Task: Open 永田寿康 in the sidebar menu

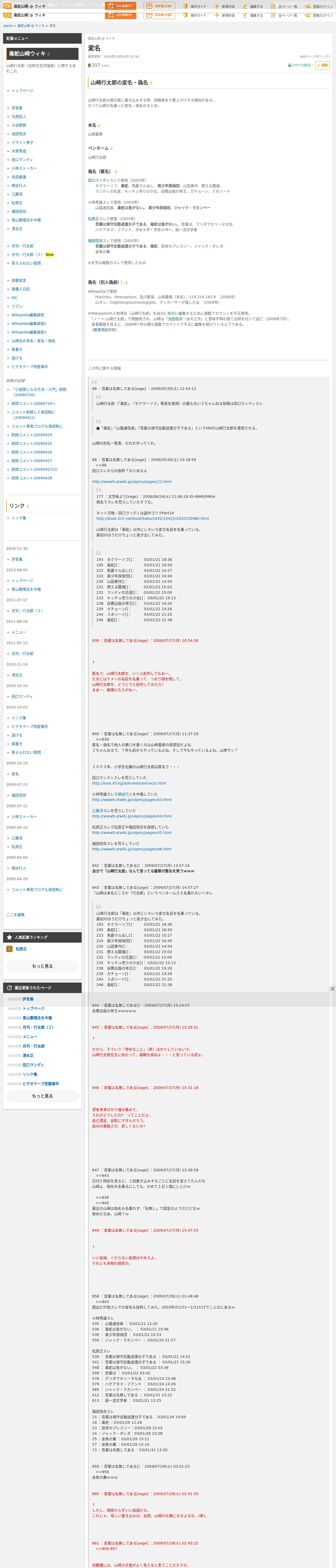Action: pyautogui.click(x=19, y=177)
